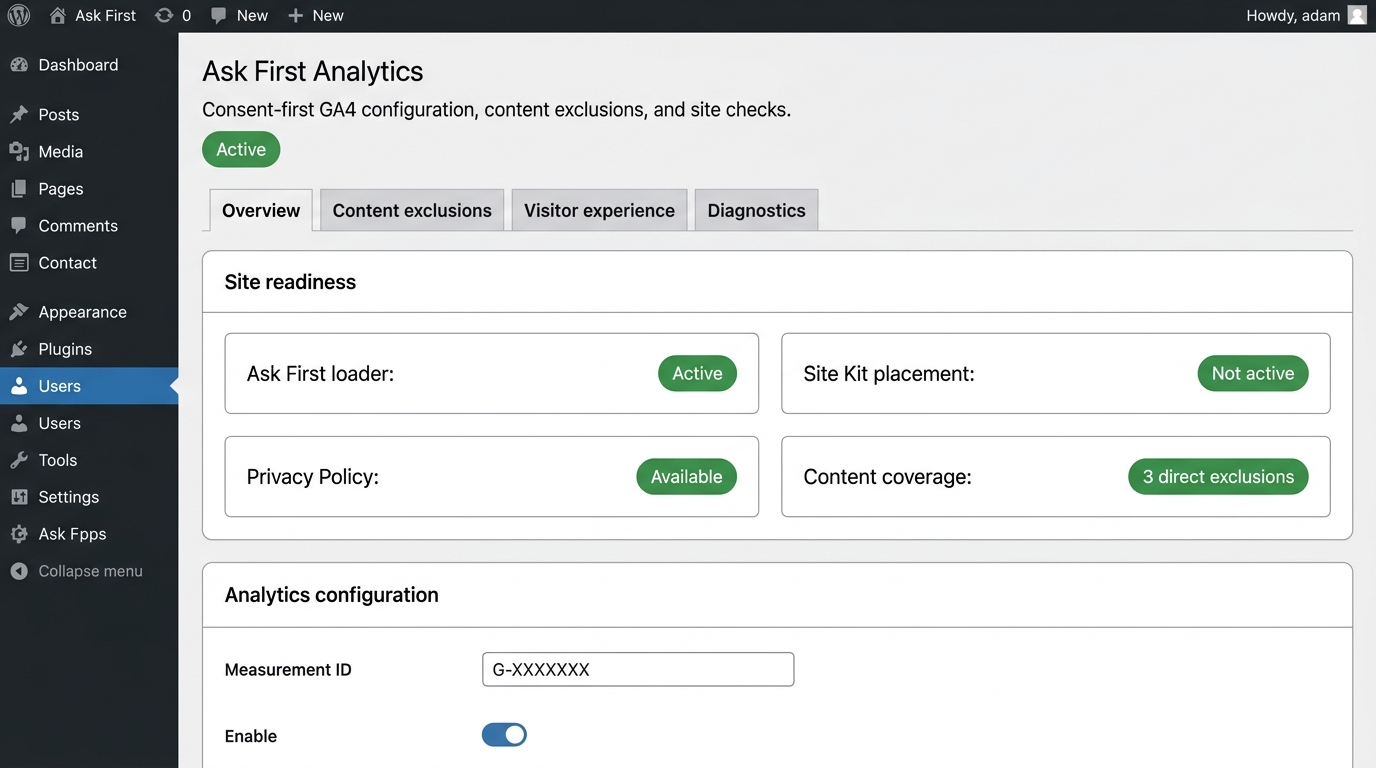Click the Contact form icon

(19, 263)
